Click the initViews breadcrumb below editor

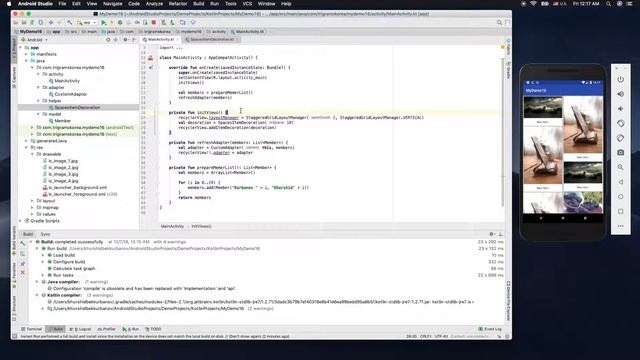coord(201,226)
